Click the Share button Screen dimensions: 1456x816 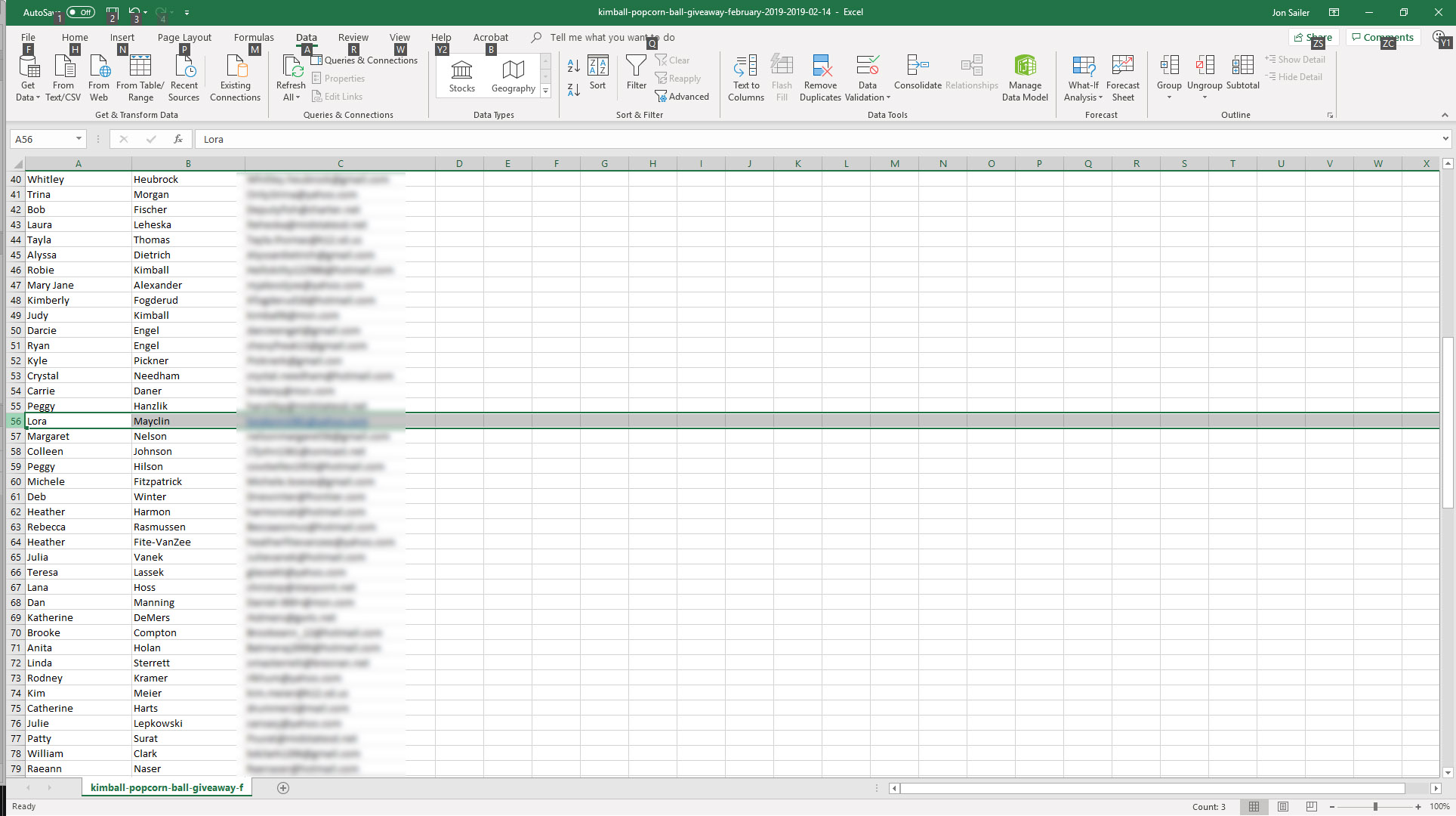pyautogui.click(x=1313, y=37)
